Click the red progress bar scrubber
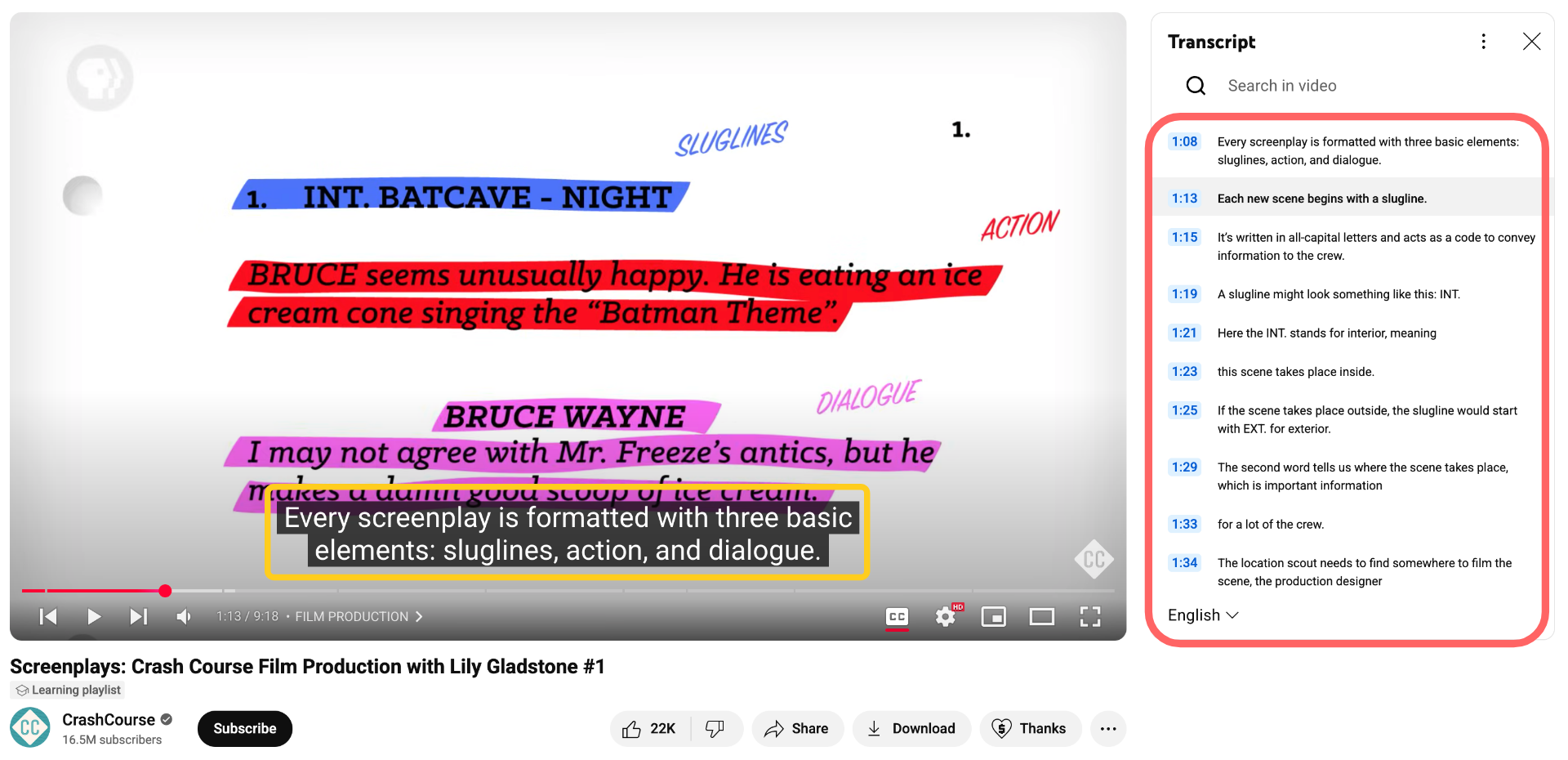 tap(165, 591)
